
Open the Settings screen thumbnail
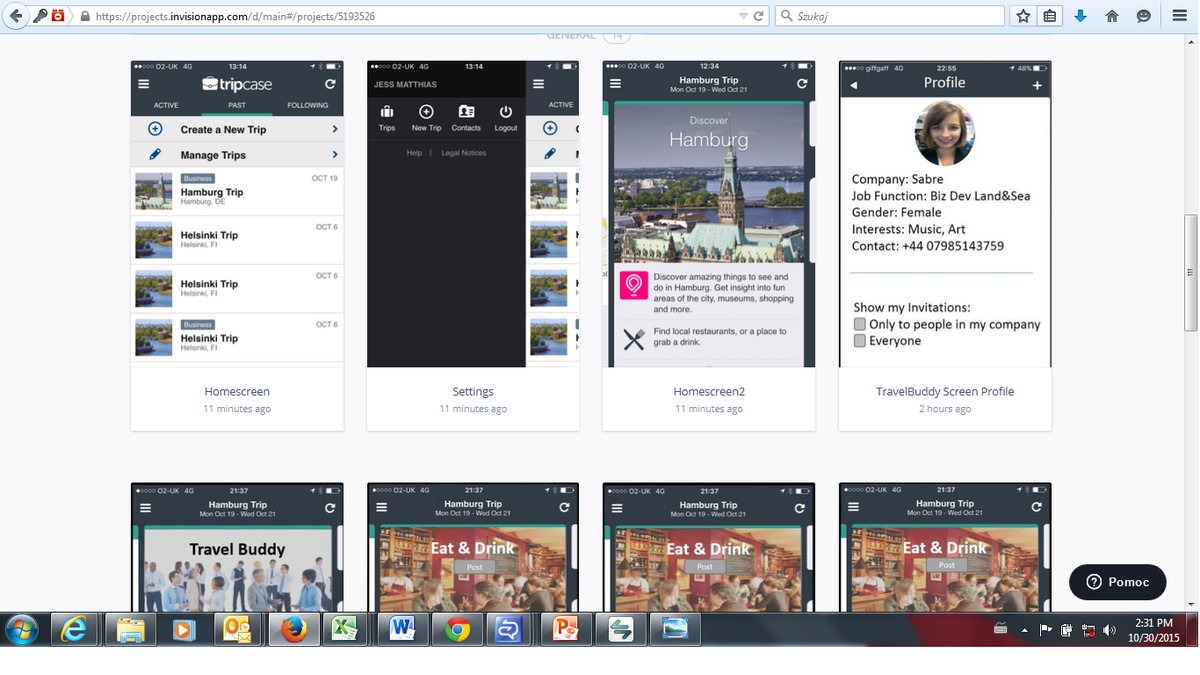(x=473, y=214)
